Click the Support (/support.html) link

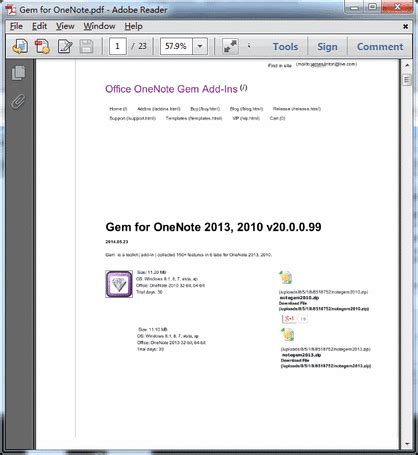[x=132, y=118]
